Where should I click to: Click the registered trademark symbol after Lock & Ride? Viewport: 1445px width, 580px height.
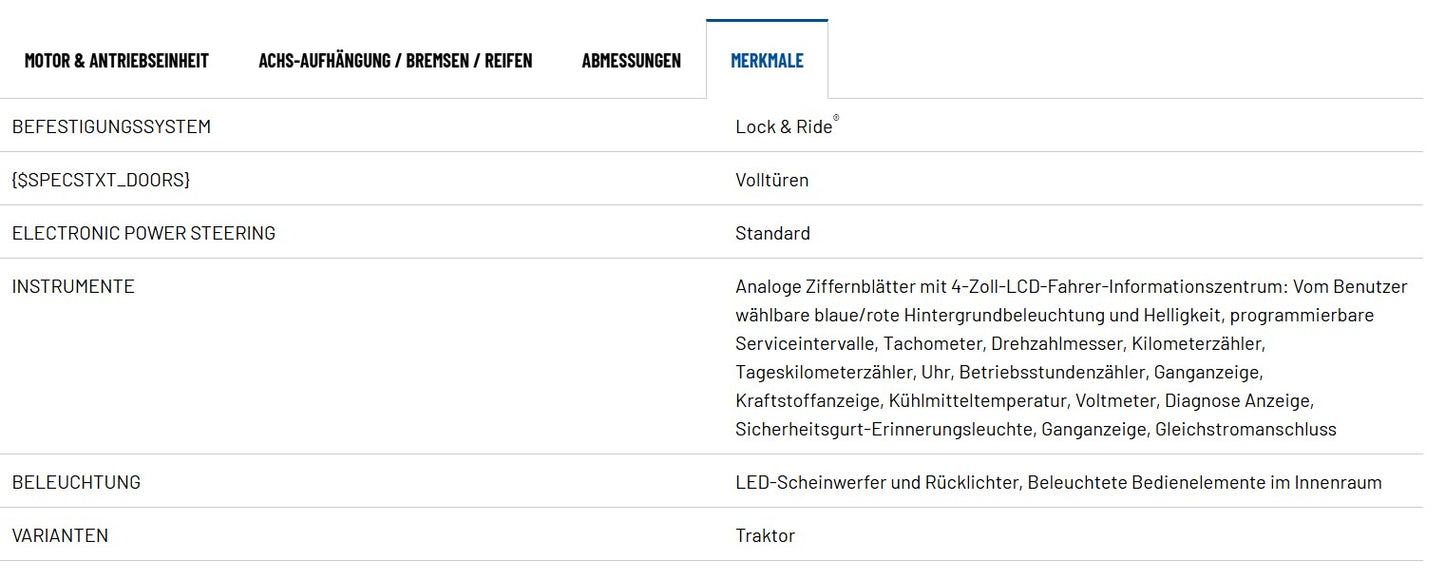coord(837,118)
